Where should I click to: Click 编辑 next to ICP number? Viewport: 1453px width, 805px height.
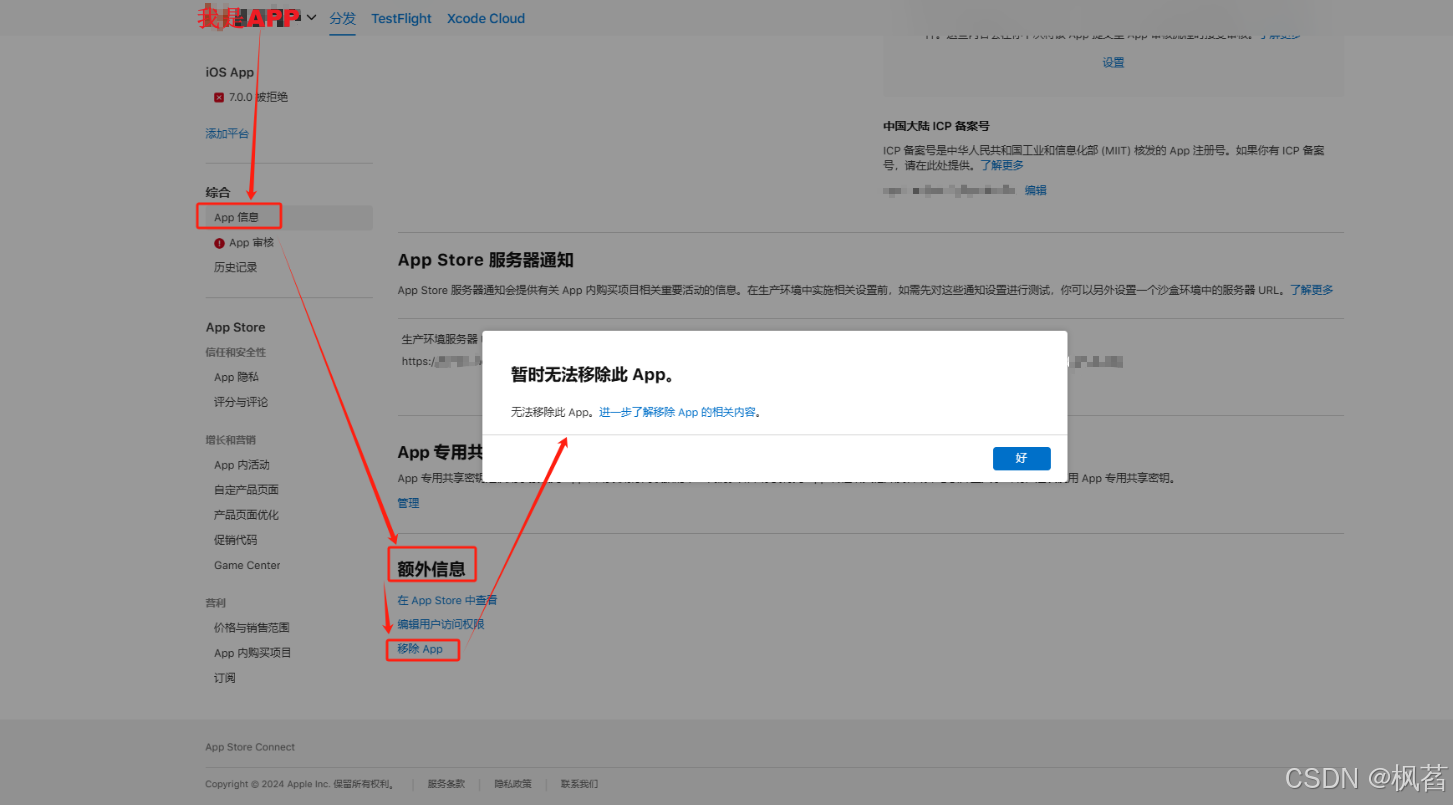(x=1036, y=190)
